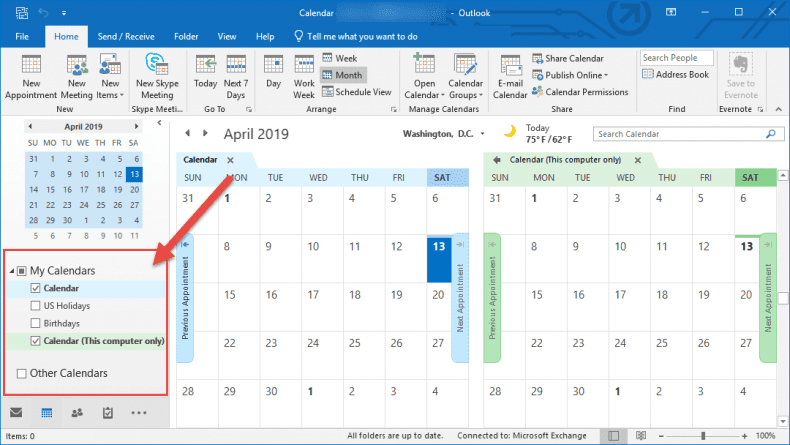
Task: Open the Publish Online dropdown
Action: click(575, 75)
